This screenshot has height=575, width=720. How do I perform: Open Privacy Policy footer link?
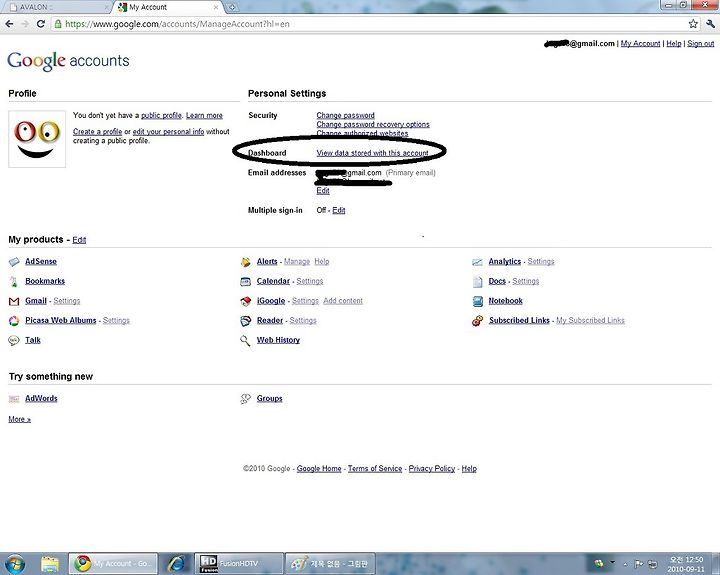point(432,468)
